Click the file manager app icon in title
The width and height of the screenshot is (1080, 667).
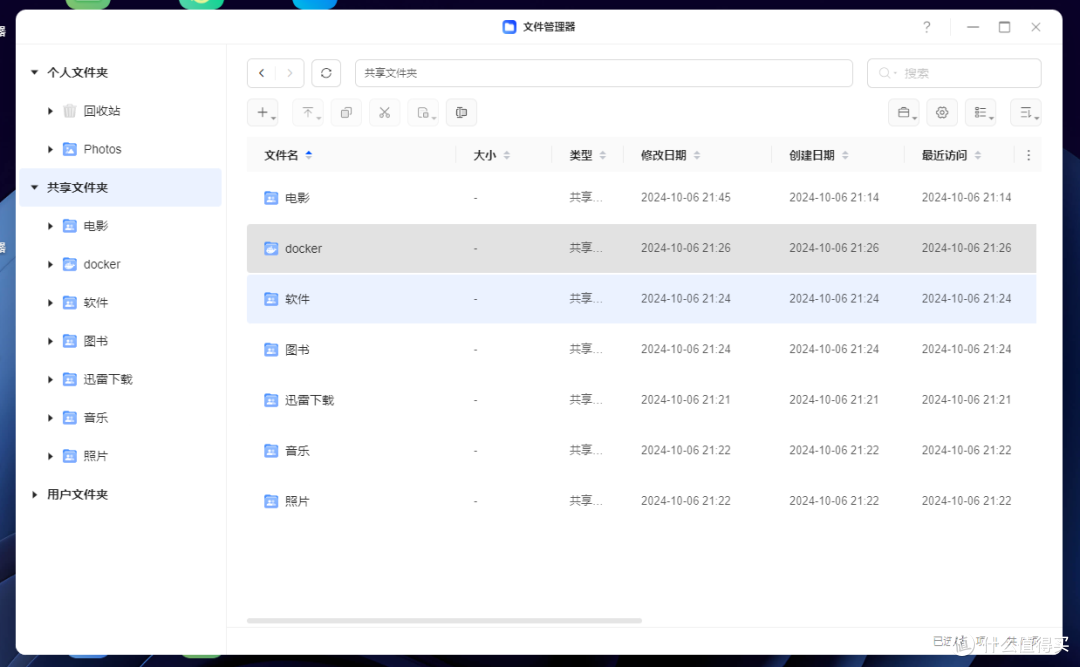(x=509, y=27)
